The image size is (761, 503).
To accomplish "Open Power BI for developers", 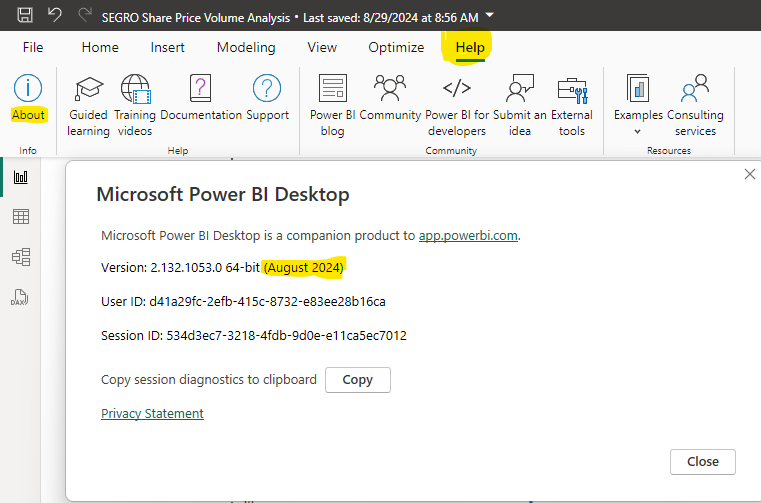I will click(x=457, y=106).
